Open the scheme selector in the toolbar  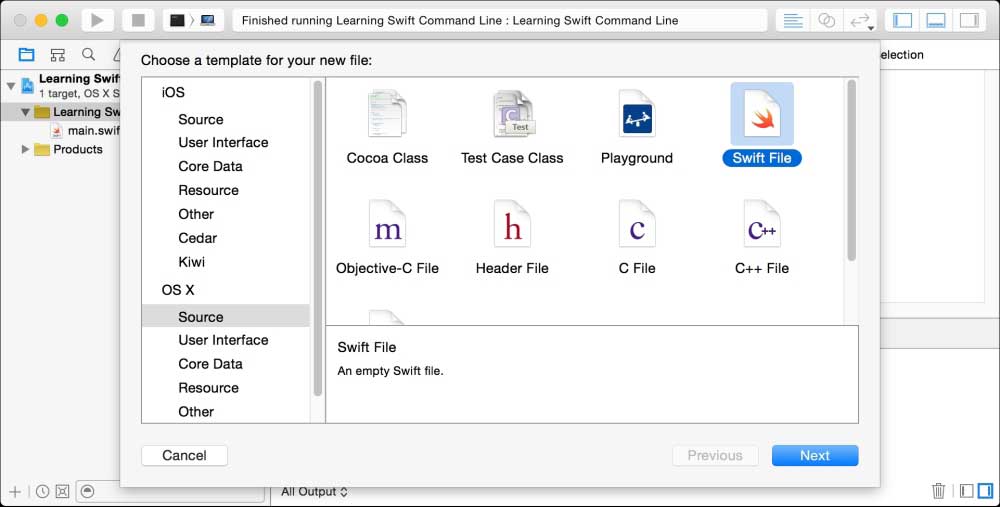point(193,20)
